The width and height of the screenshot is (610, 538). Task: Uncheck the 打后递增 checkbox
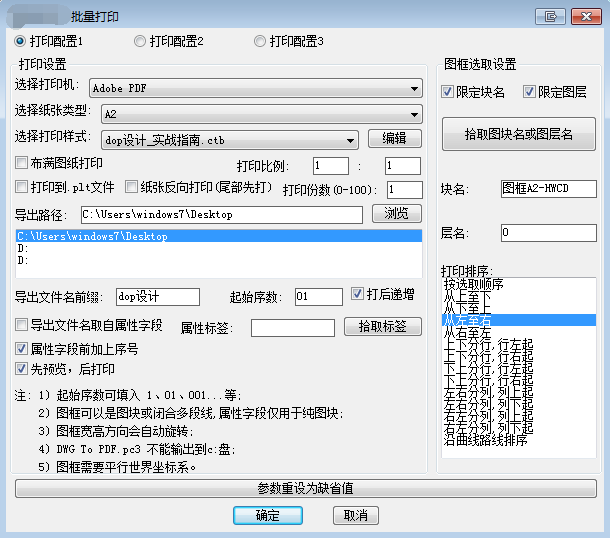(358, 295)
